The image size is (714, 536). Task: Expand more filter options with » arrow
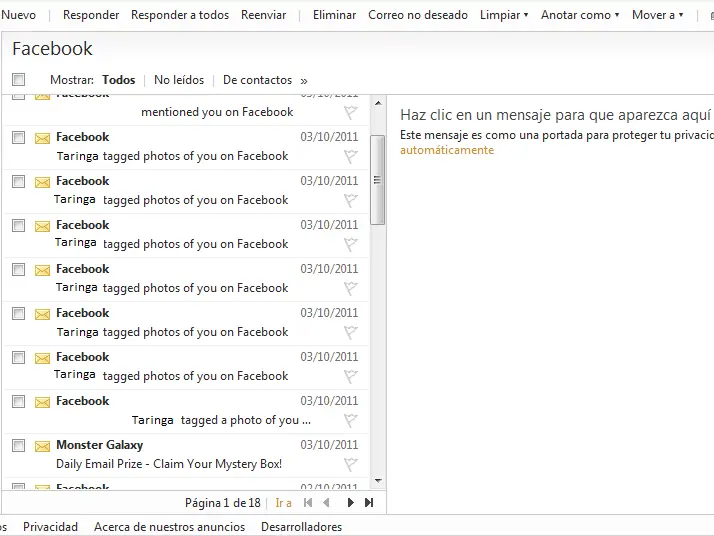[x=304, y=81]
